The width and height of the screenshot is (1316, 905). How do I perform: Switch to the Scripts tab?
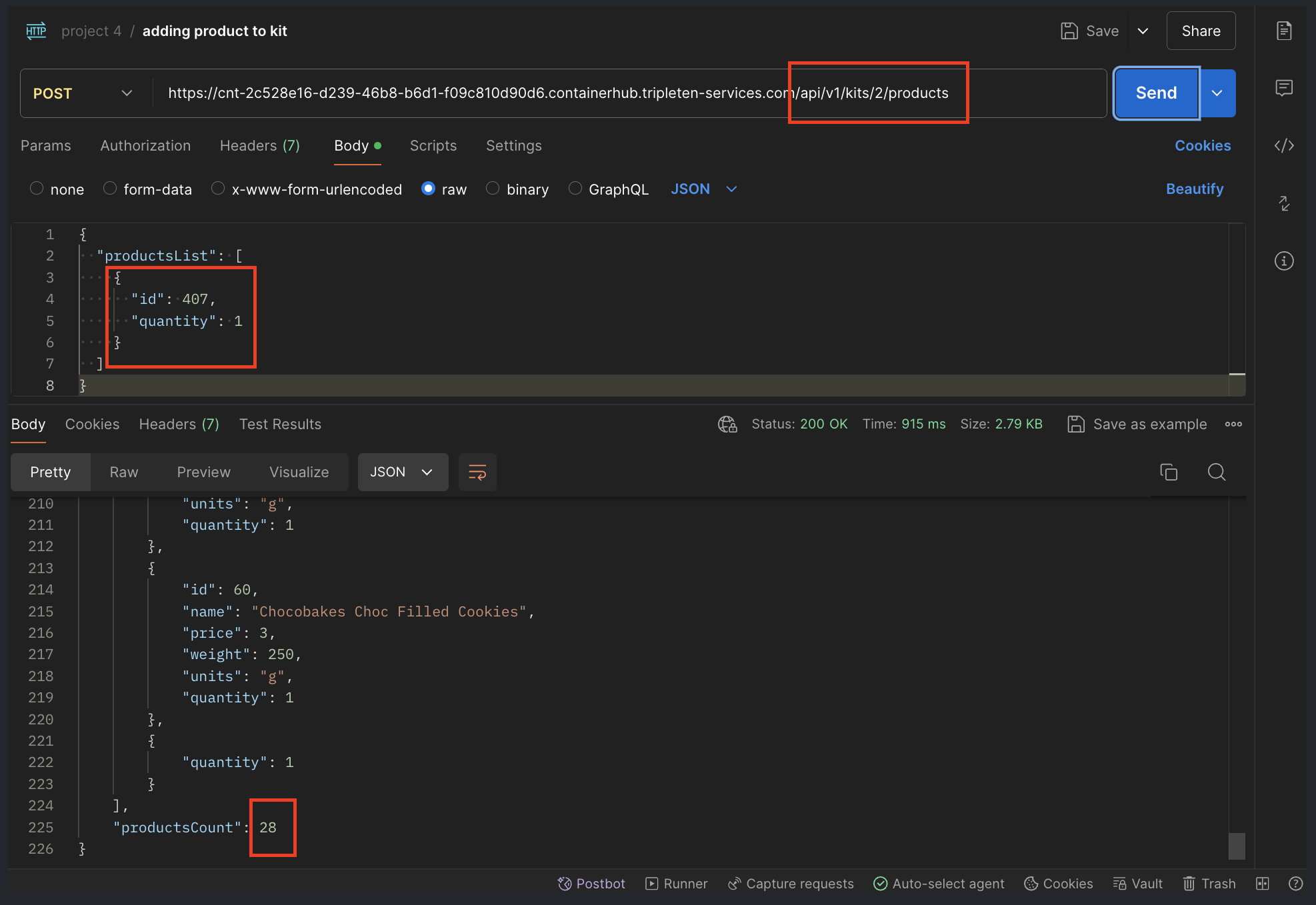coord(433,145)
